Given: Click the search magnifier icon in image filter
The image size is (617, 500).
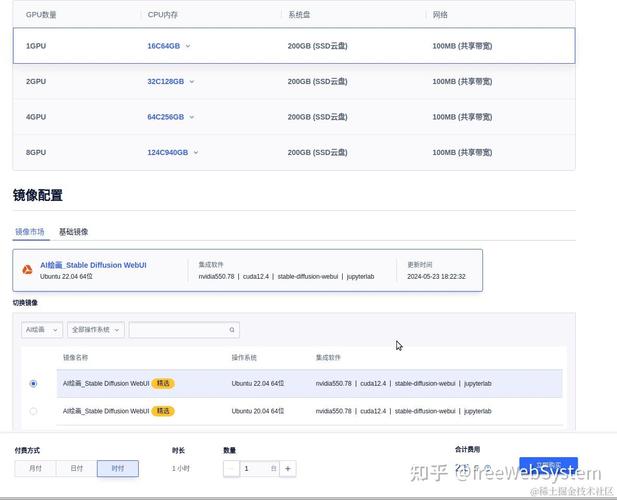Looking at the screenshot, I should (x=232, y=330).
